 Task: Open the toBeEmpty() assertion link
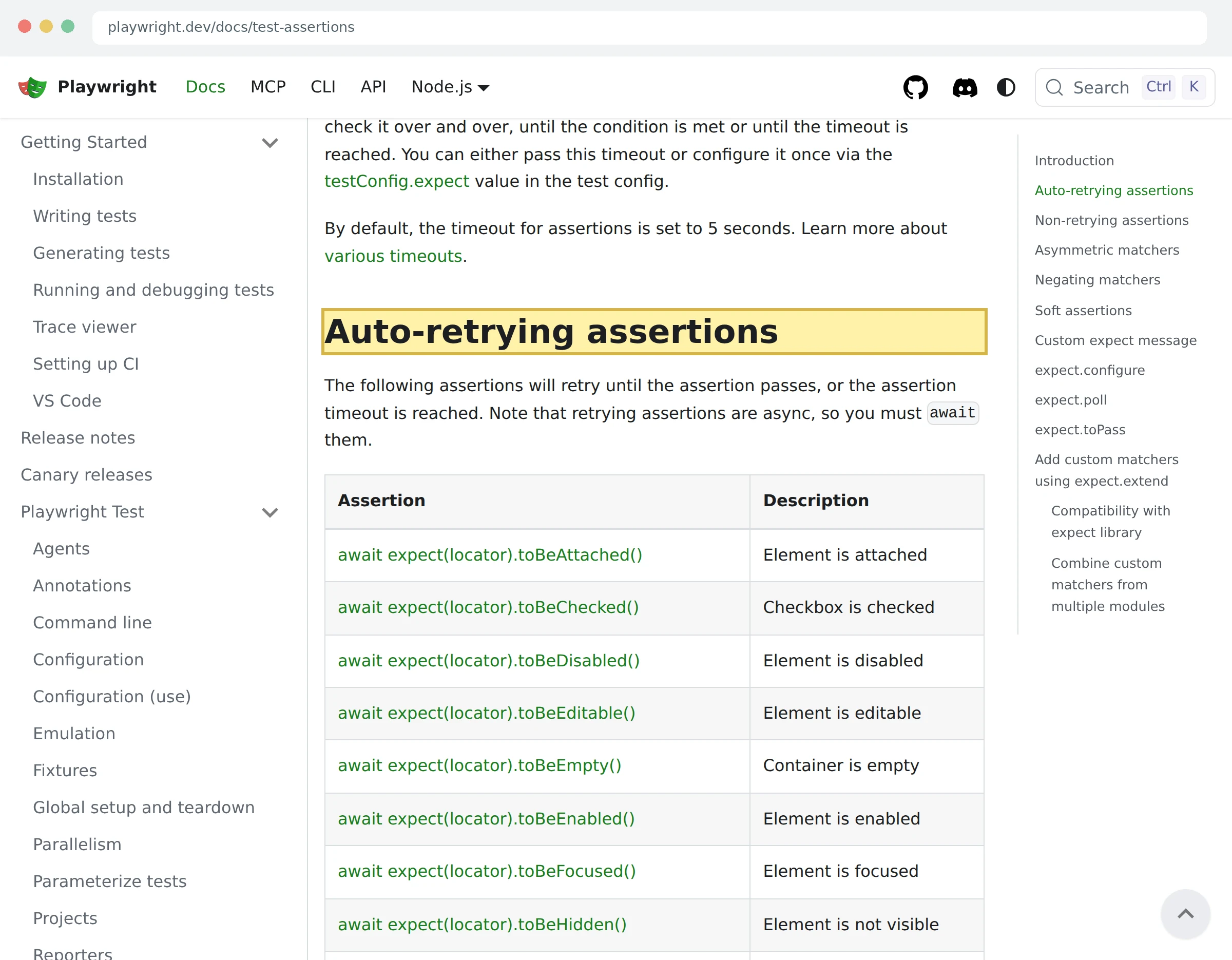point(479,765)
